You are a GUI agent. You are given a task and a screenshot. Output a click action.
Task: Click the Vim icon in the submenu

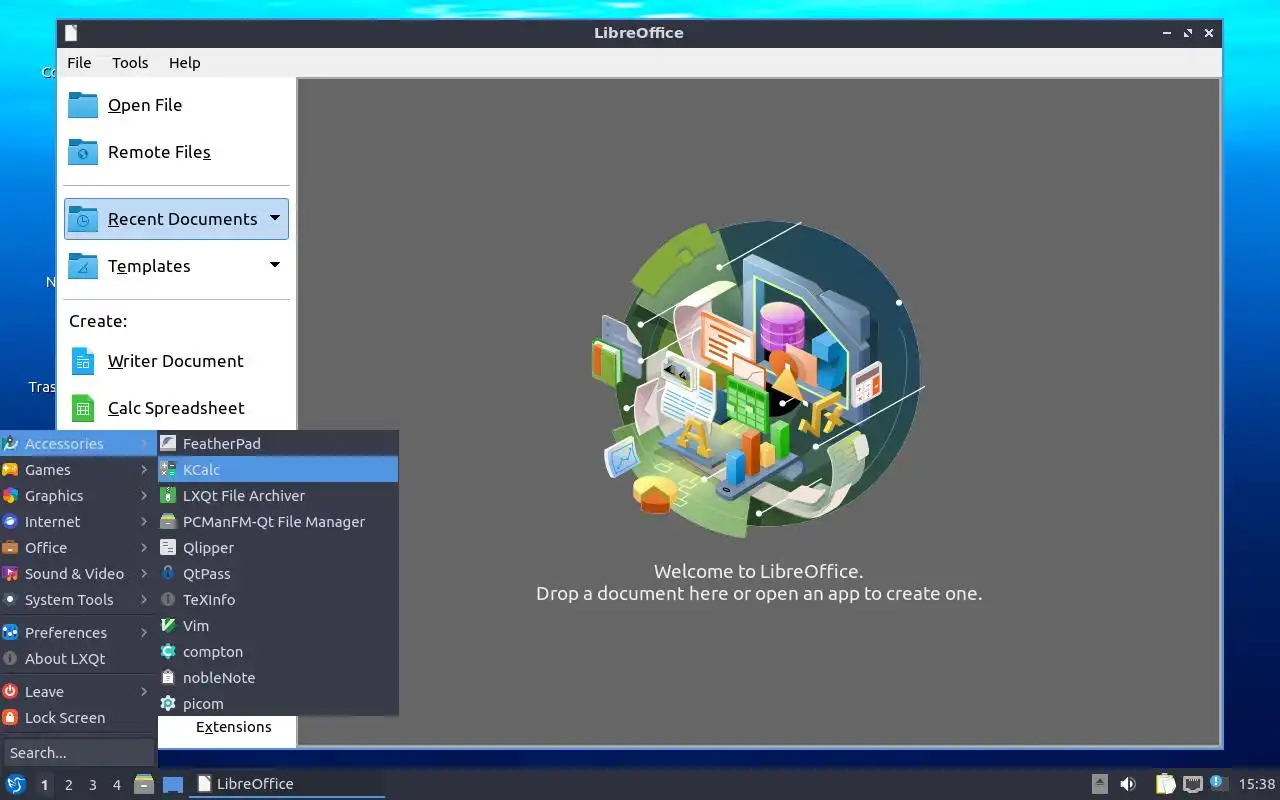pyautogui.click(x=168, y=625)
